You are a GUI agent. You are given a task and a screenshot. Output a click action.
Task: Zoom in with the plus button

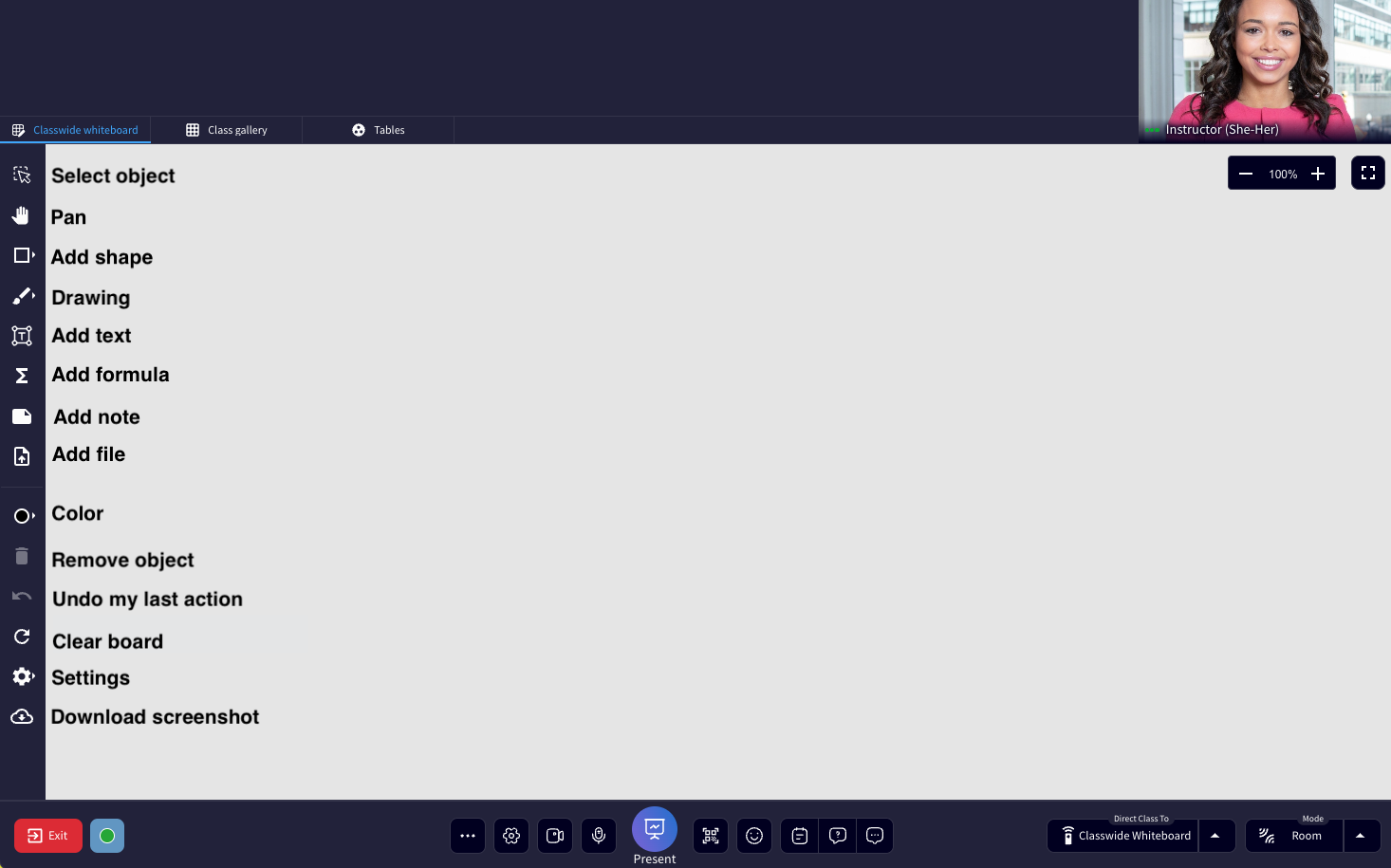tap(1318, 174)
